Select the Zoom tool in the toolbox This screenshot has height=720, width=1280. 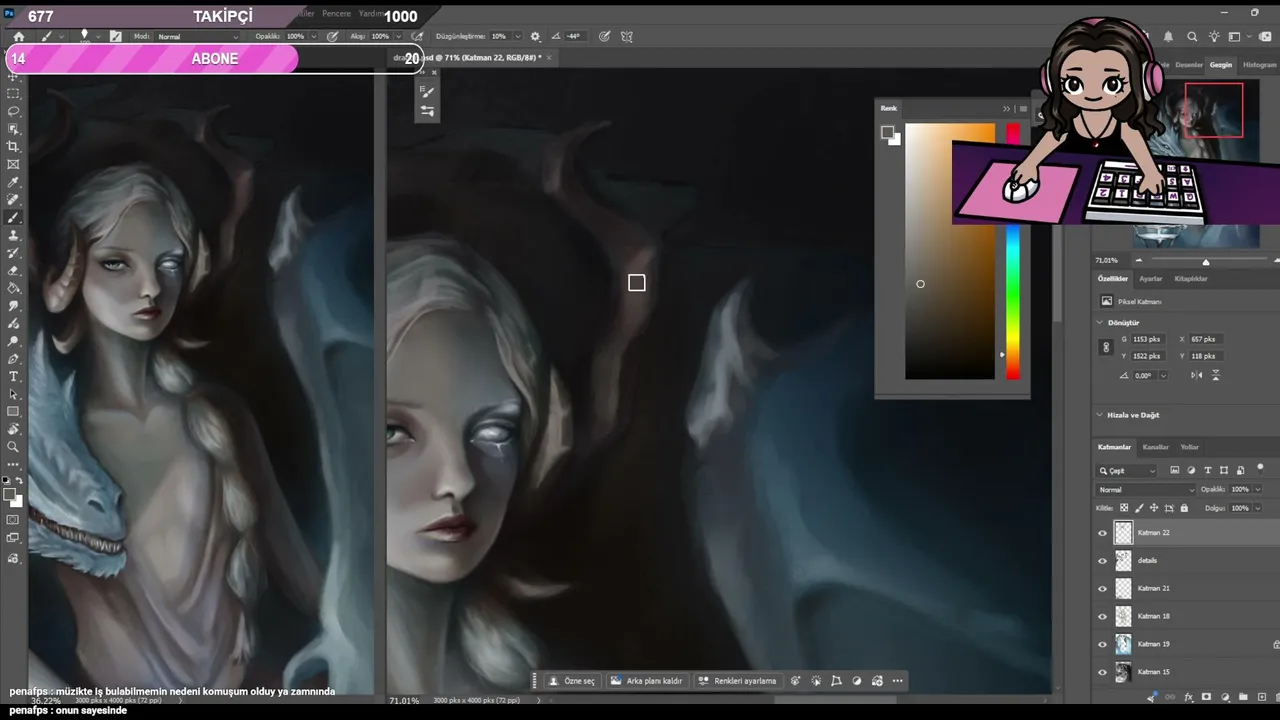[x=13, y=447]
